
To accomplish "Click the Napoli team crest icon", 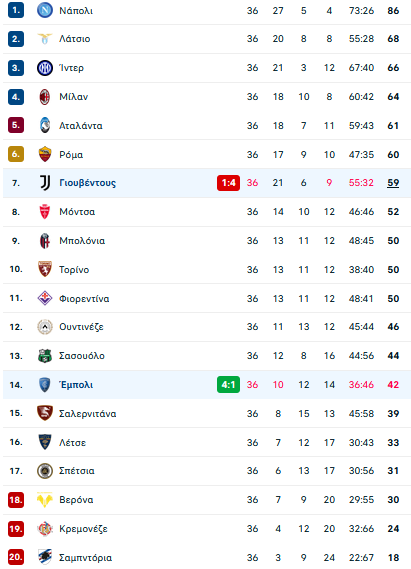I will (45, 10).
